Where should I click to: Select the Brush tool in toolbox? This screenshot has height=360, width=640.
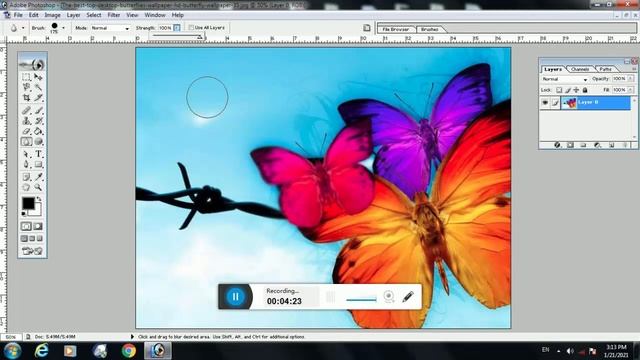[x=38, y=110]
